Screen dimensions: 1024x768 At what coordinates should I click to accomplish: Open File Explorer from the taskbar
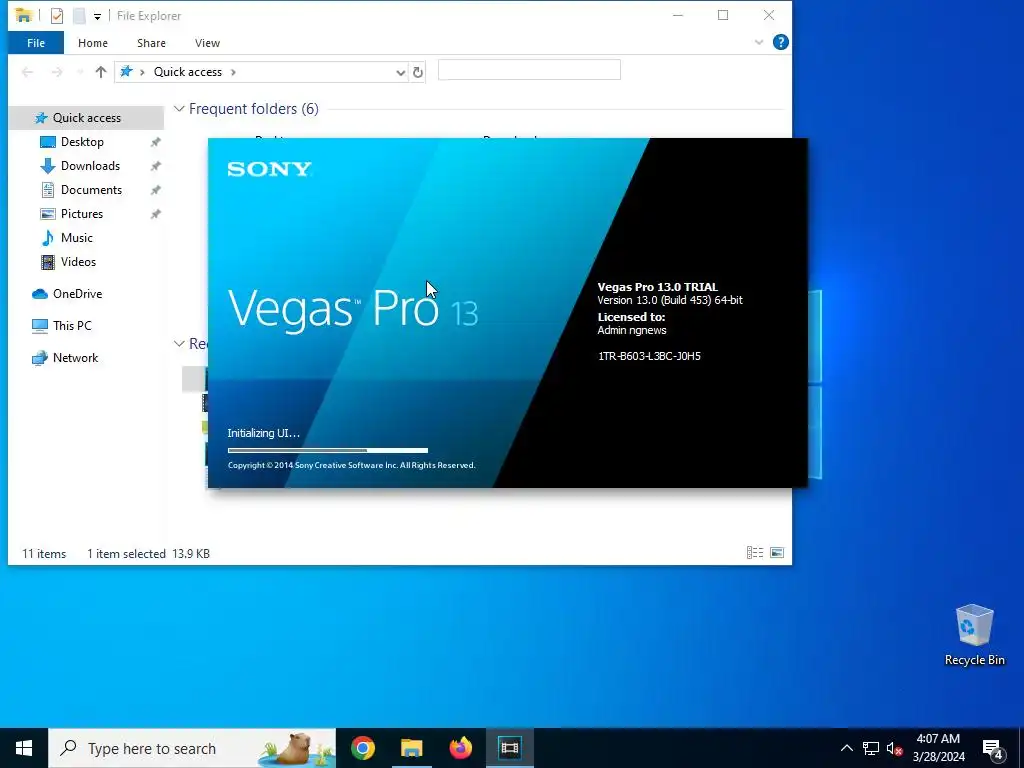tap(411, 748)
